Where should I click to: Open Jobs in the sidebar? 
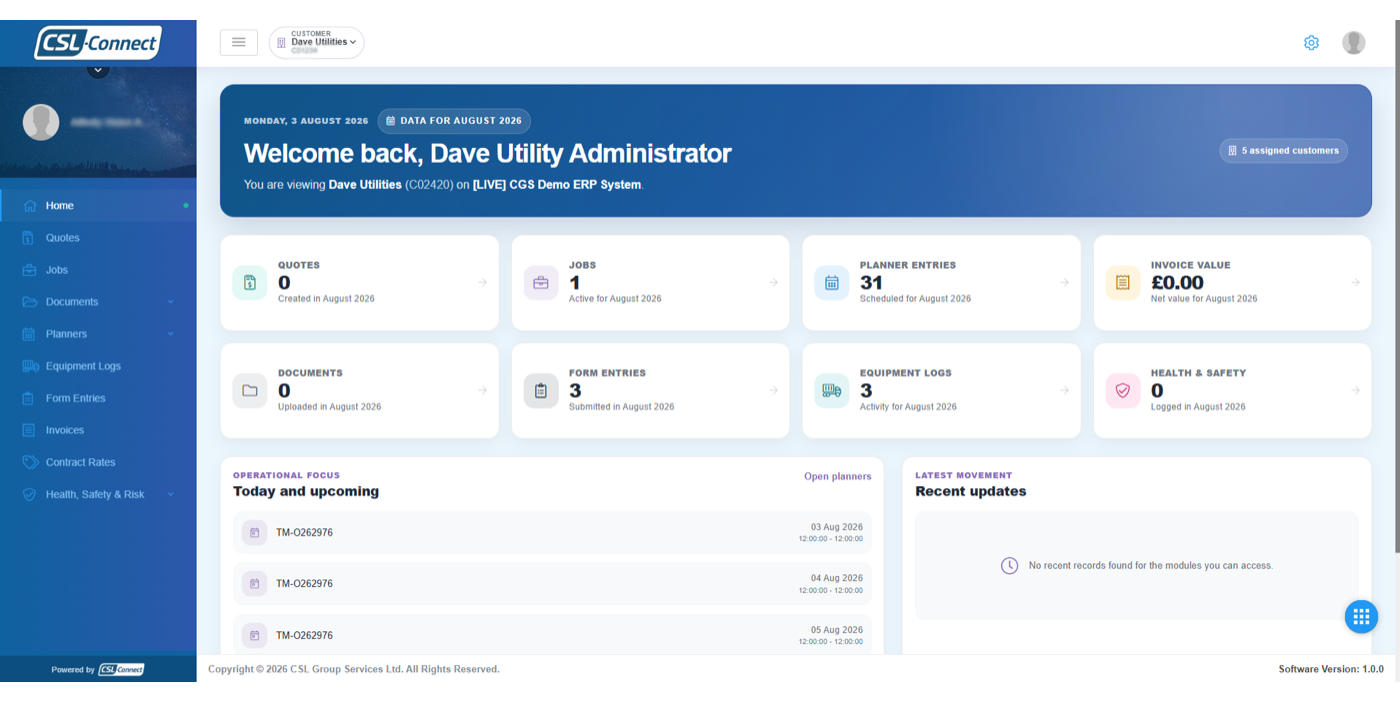point(98,270)
